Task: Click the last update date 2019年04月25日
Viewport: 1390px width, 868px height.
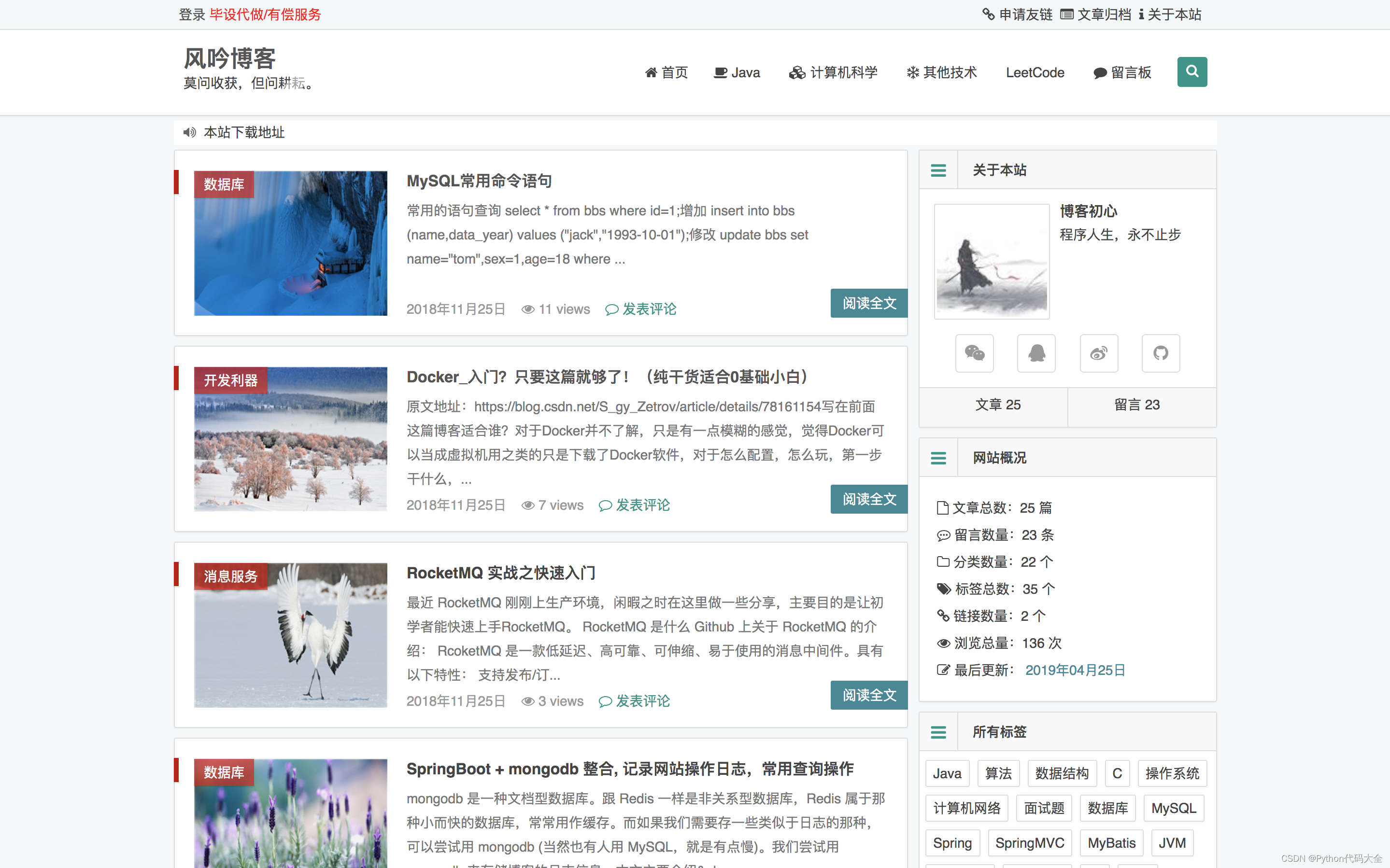Action: (x=1076, y=670)
